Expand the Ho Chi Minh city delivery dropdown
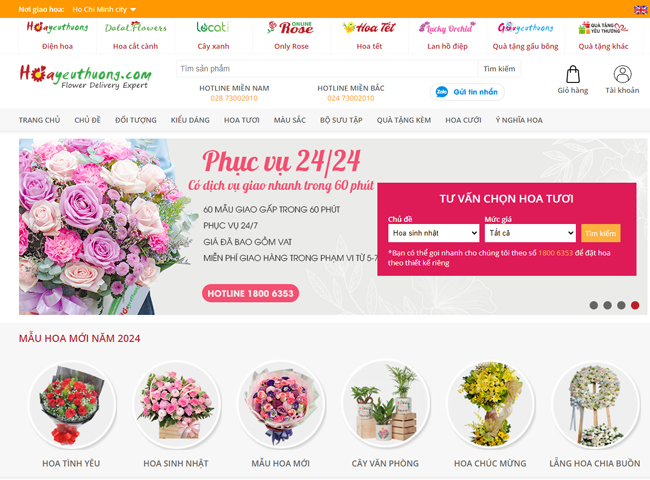650x480 pixels. [104, 9]
